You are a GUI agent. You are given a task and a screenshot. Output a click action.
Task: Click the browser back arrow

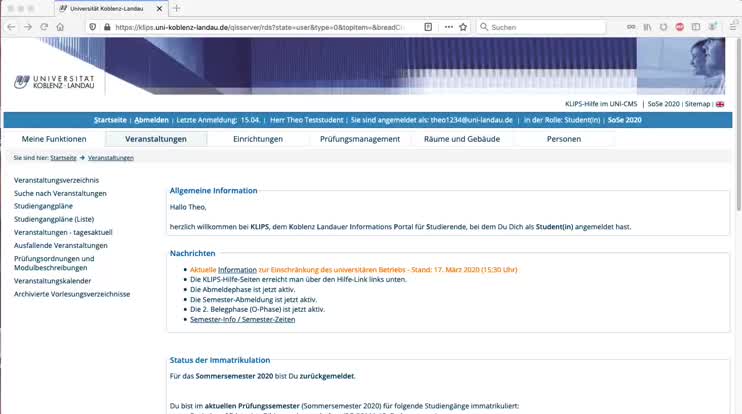pos(11,27)
